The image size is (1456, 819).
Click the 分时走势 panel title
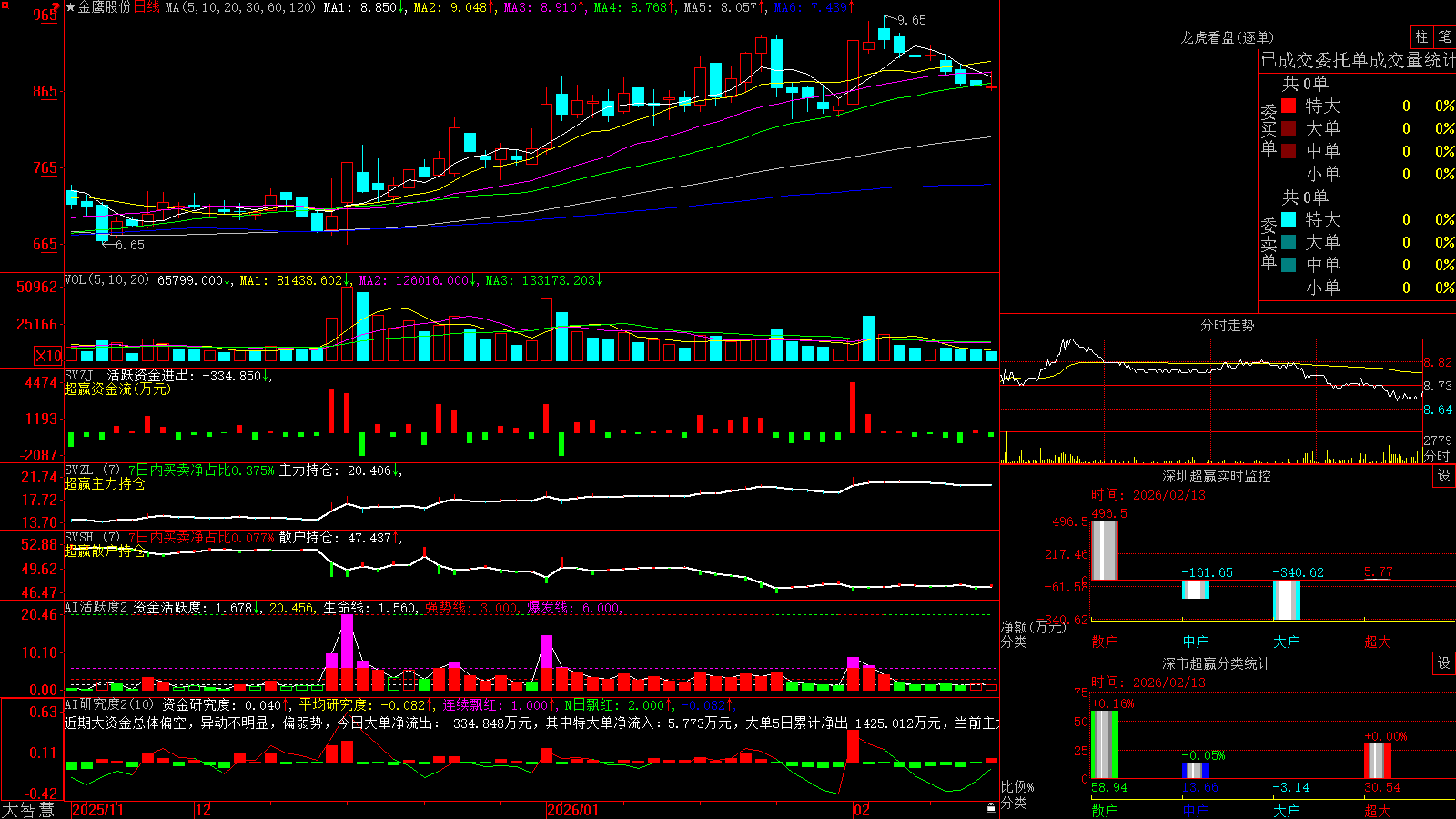1227,325
